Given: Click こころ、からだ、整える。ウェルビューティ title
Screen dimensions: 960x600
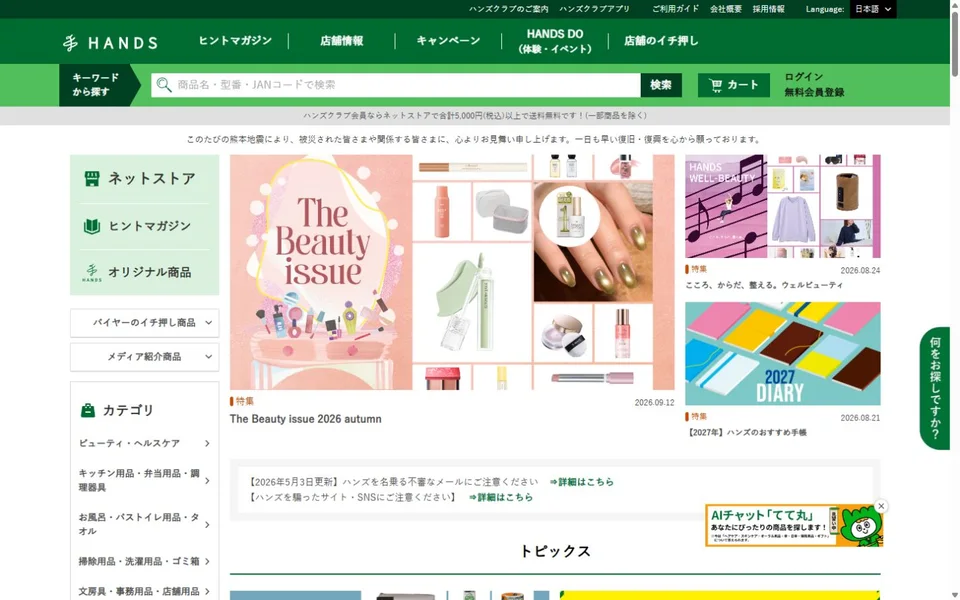Looking at the screenshot, I should click(x=764, y=285).
